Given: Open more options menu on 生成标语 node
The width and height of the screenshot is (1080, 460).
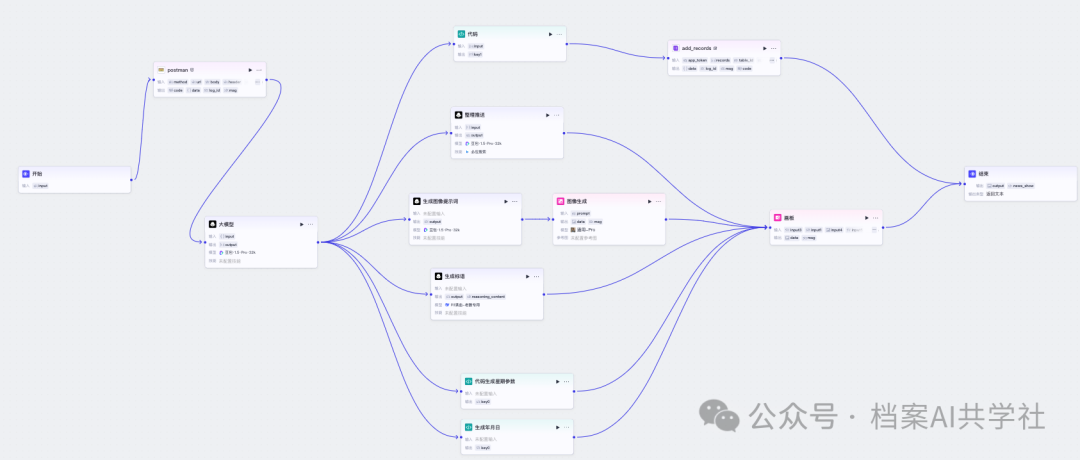Looking at the screenshot, I should [537, 276].
